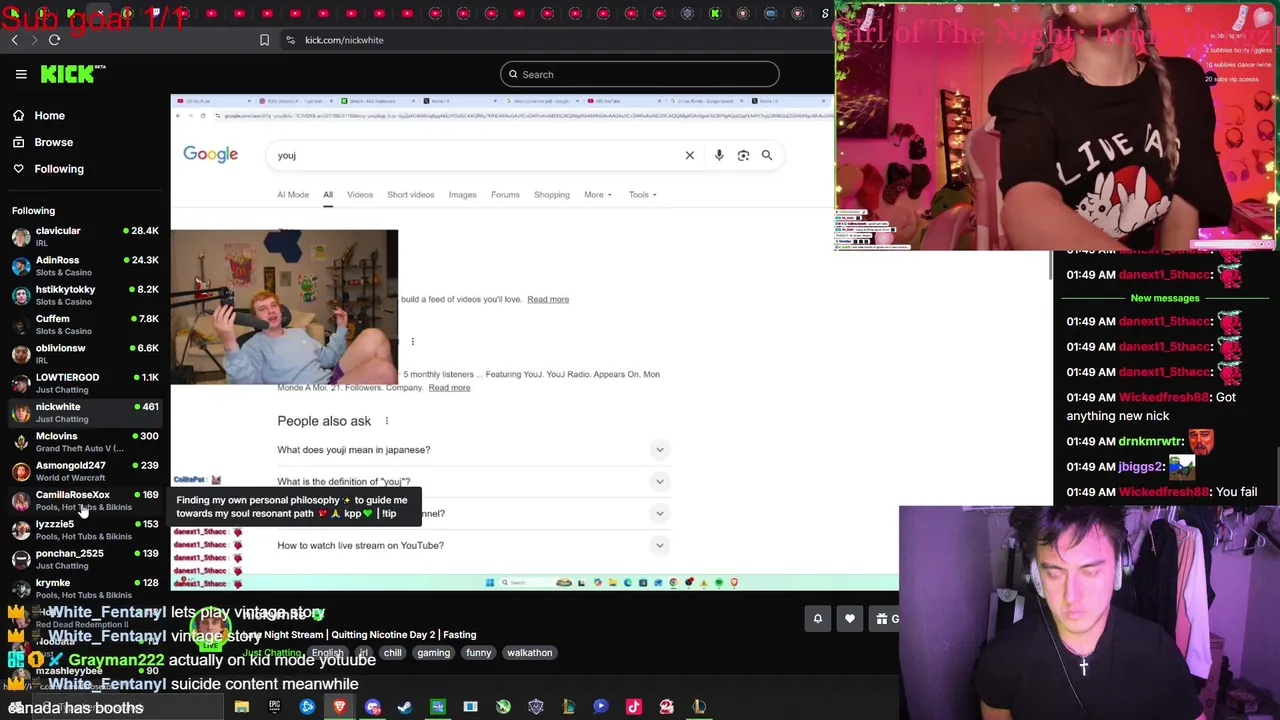The width and height of the screenshot is (1280, 720).
Task: Expand "How to watch live stream on YouTube?"
Action: [659, 546]
